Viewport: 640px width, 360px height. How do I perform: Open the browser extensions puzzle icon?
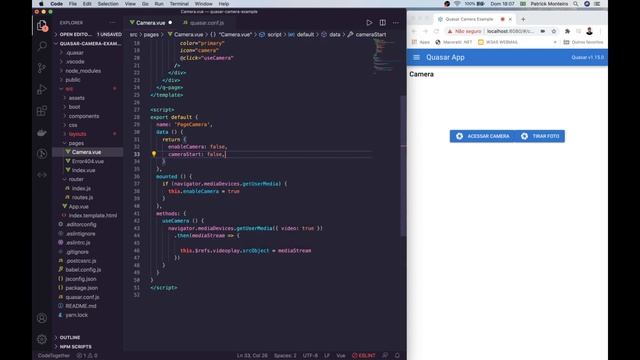point(567,31)
